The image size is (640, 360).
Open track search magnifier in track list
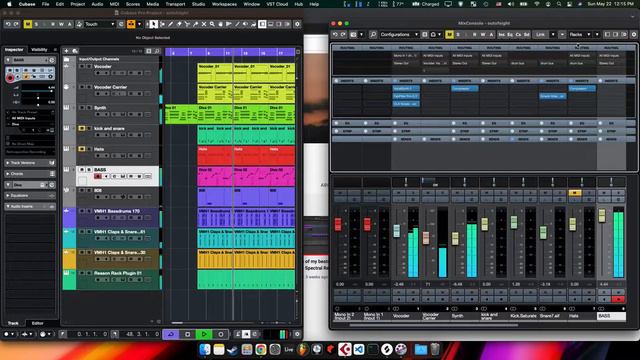[x=157, y=51]
